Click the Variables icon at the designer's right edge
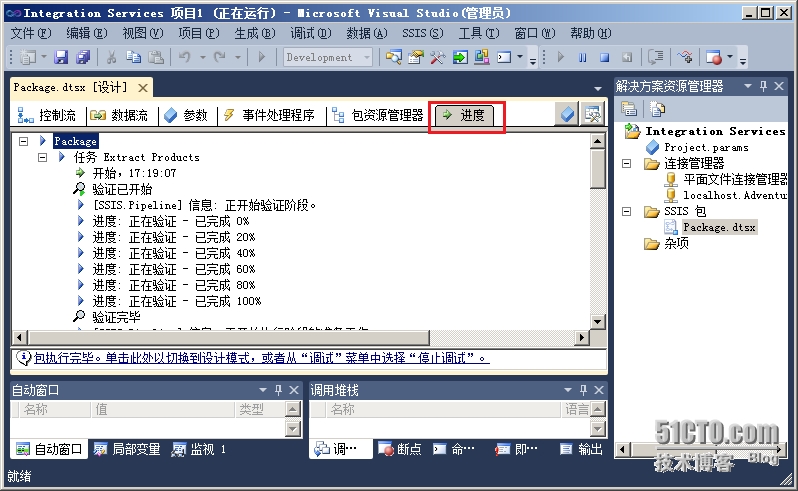The height and width of the screenshot is (491, 798). (592, 114)
